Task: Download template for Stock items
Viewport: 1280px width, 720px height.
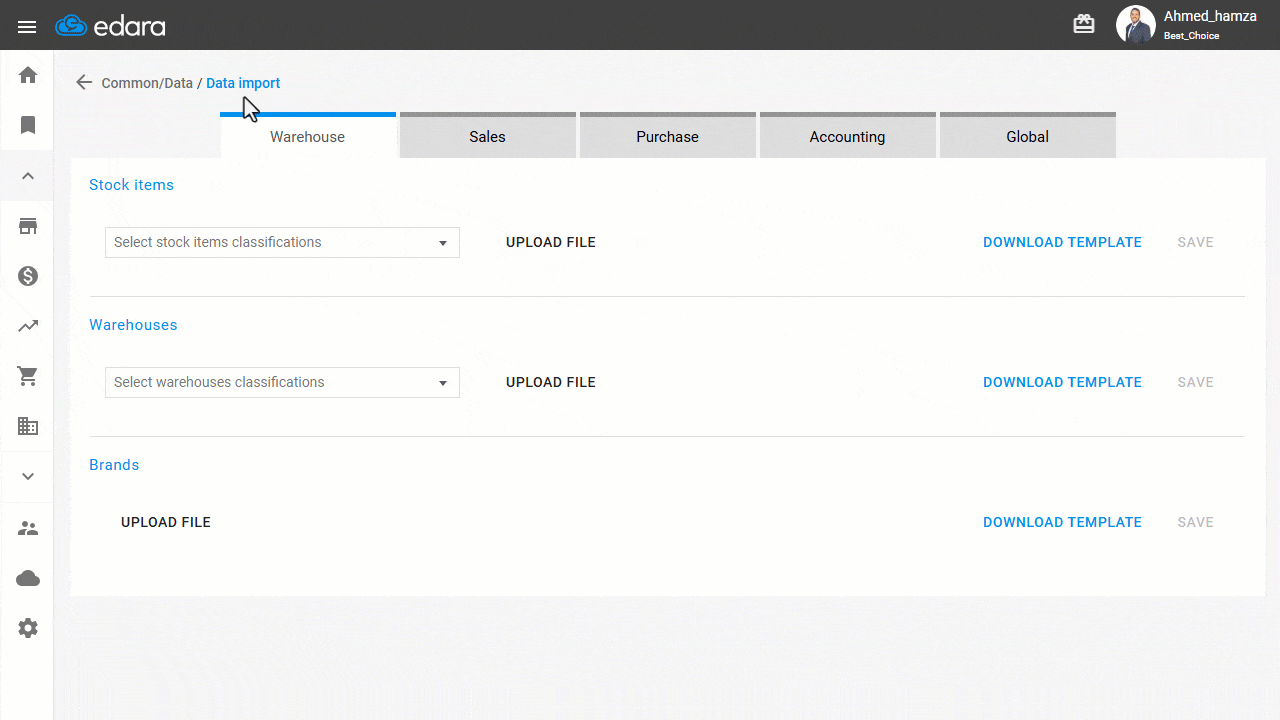Action: point(1062,242)
